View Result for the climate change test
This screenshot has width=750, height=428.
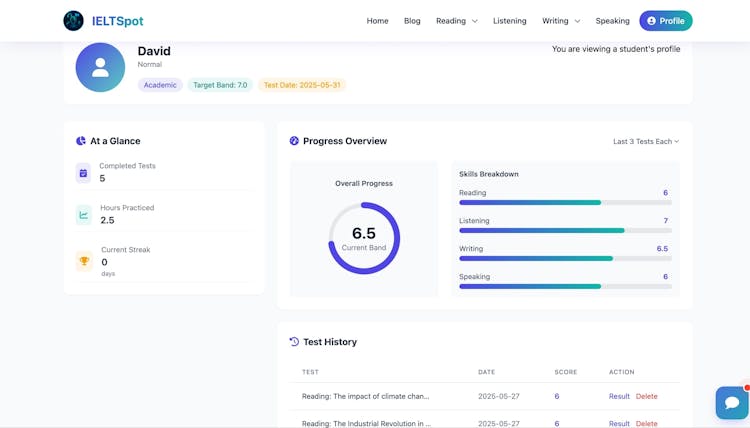(x=619, y=397)
